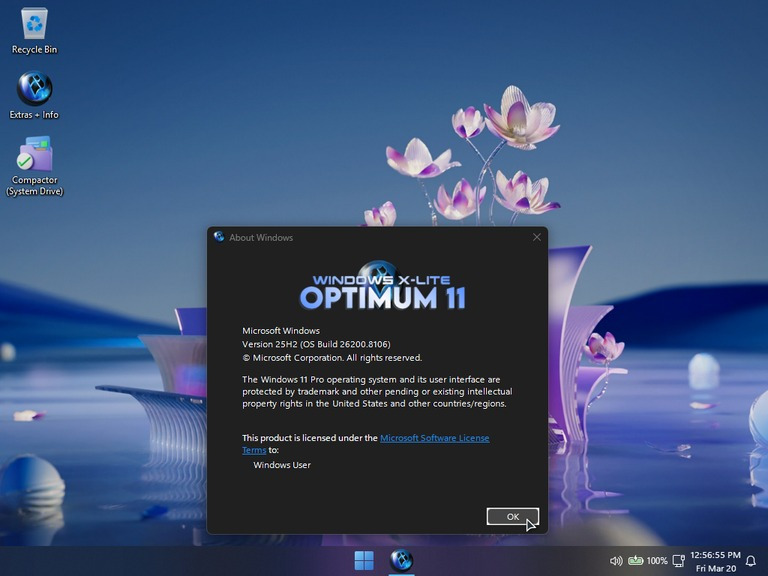Click the network tray icon
The height and width of the screenshot is (576, 768).
pos(679,561)
